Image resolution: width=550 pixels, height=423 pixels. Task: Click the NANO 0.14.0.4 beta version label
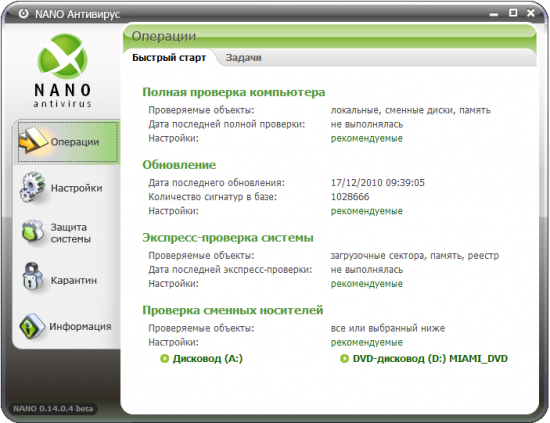[53, 409]
